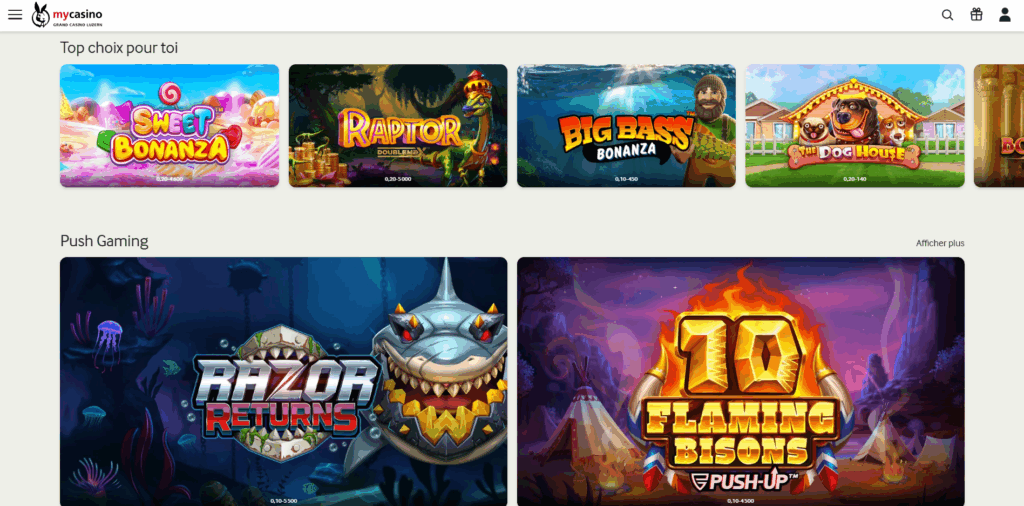Open the partially visible fifth game tile

click(999, 125)
